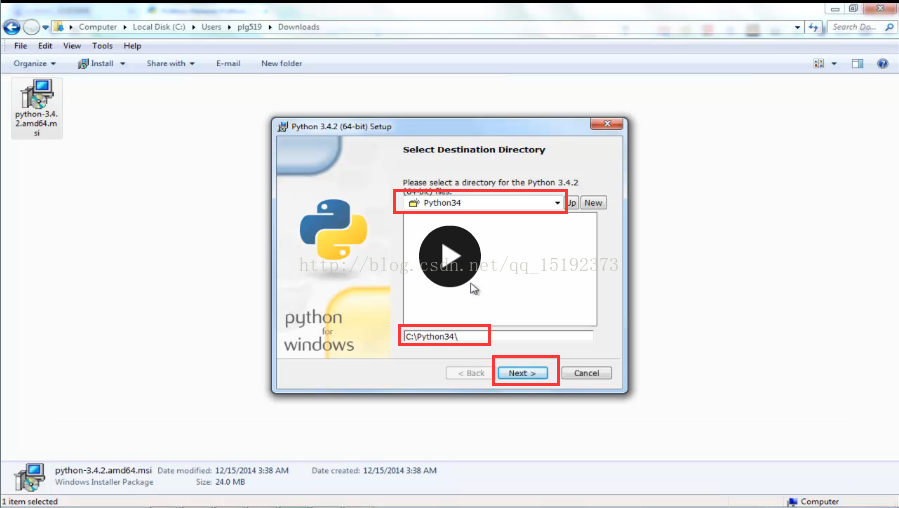Click the Next > button

click(x=522, y=373)
